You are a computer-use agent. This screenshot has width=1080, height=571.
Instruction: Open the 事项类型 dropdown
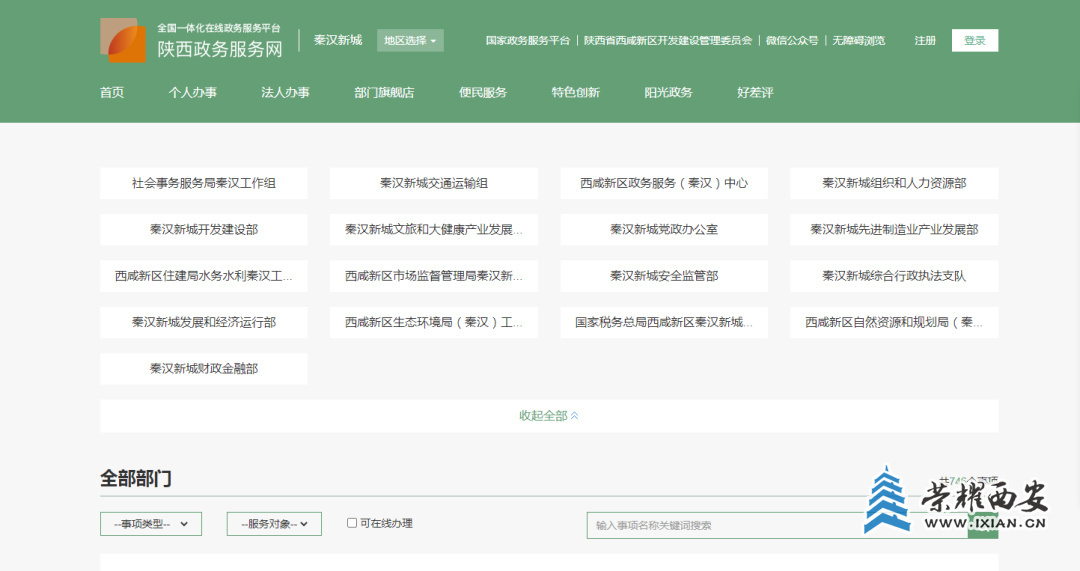[151, 524]
